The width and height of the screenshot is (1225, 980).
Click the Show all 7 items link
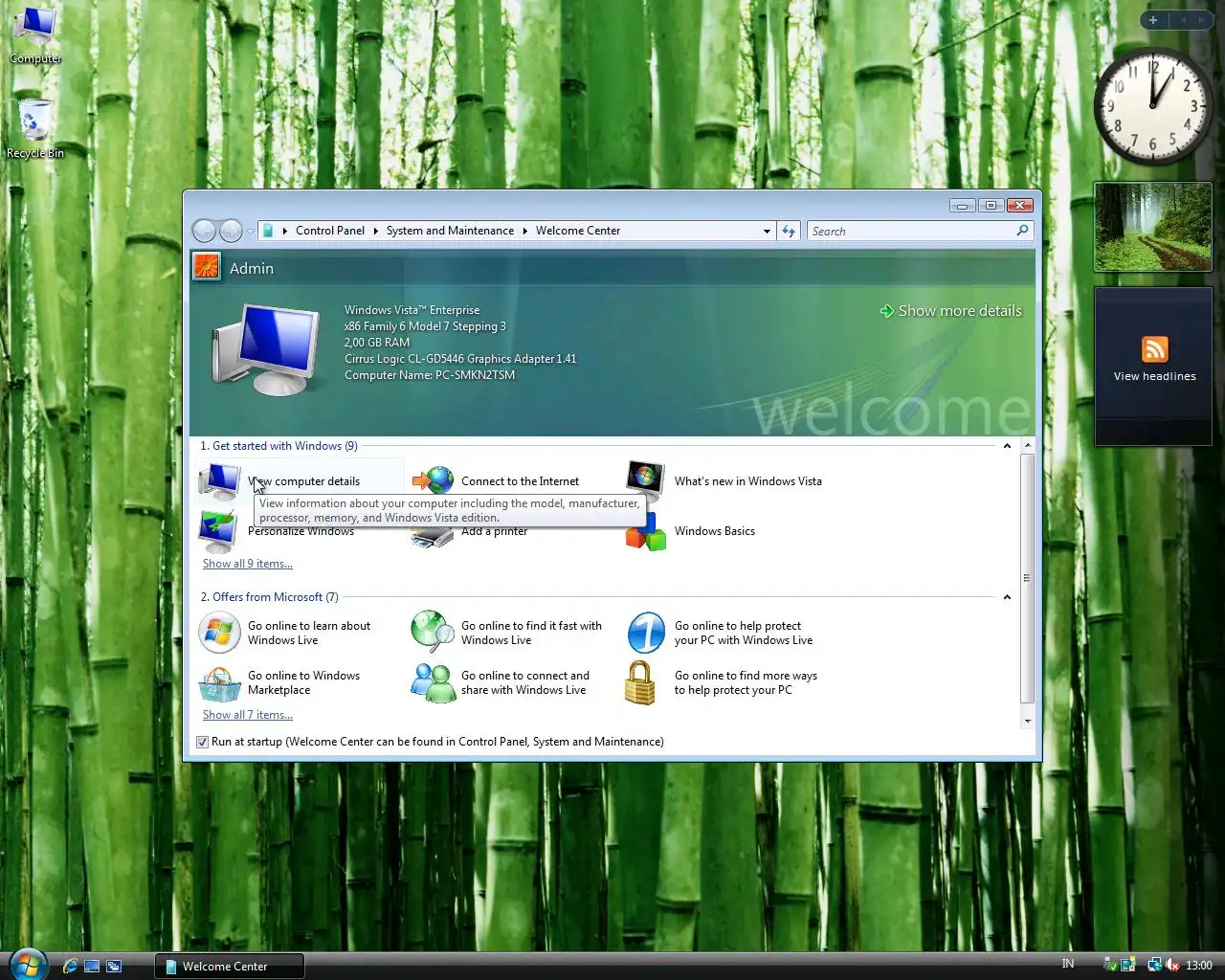(x=248, y=715)
